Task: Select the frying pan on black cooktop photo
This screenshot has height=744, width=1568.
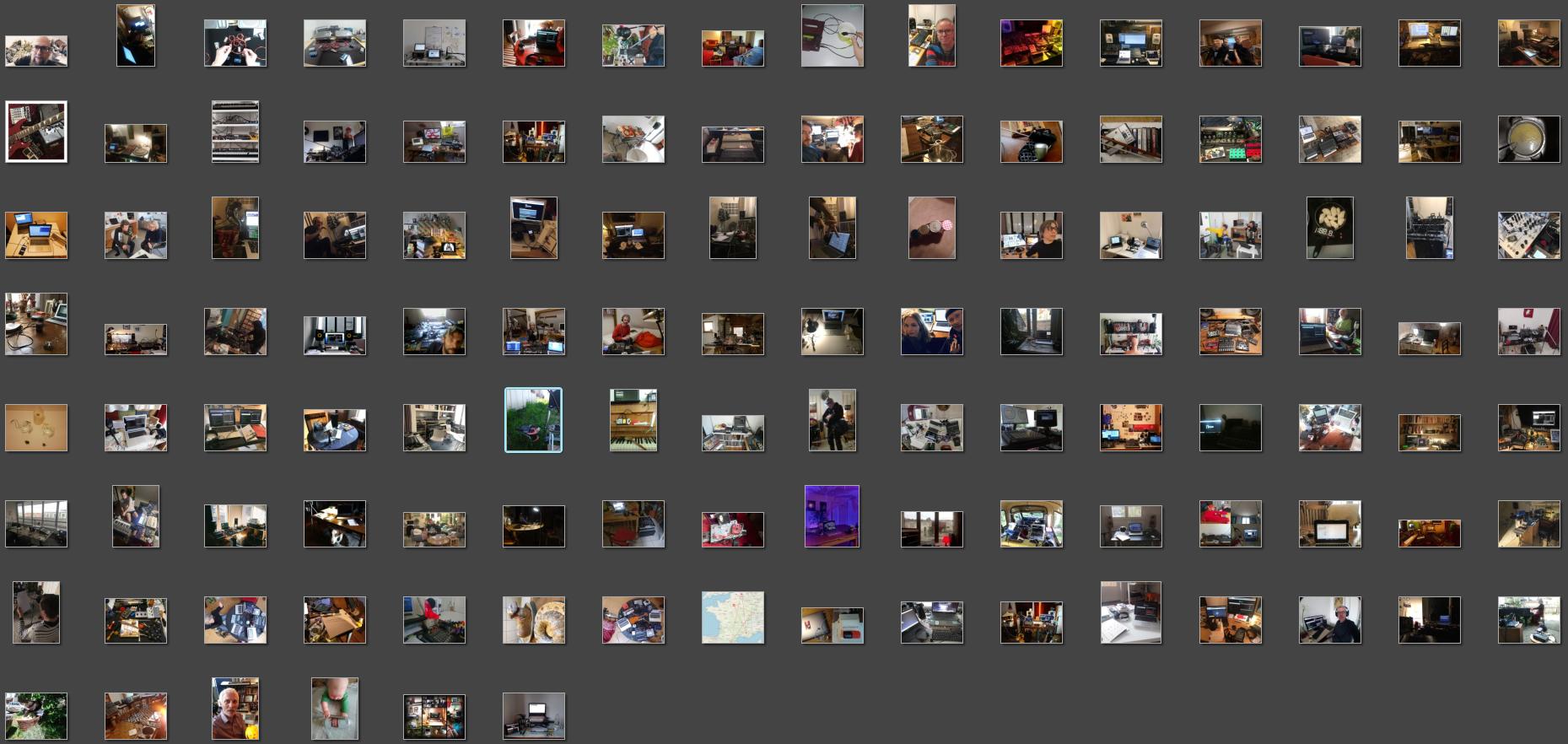Action: (x=1329, y=228)
